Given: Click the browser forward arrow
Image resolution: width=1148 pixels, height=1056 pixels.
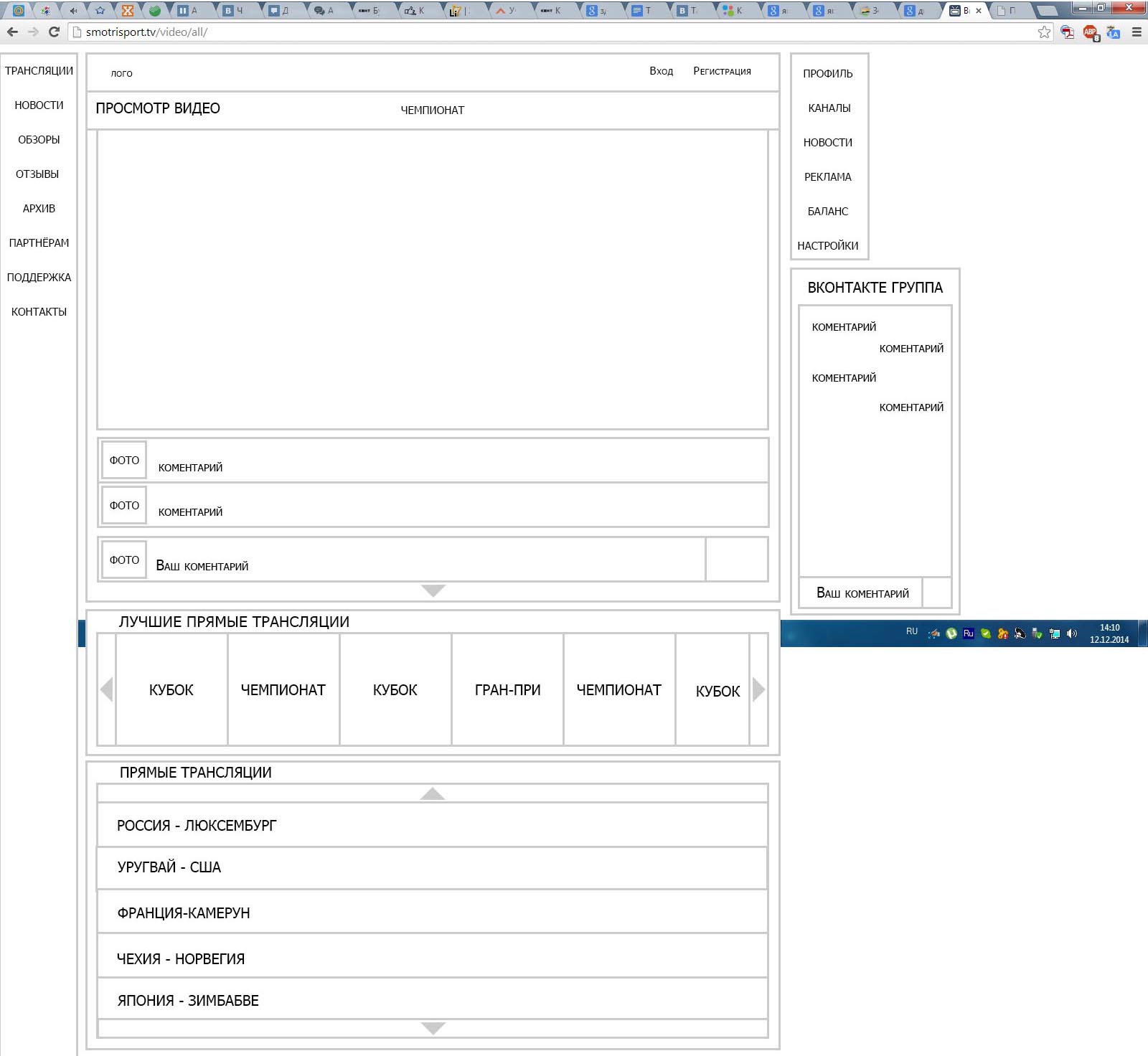Looking at the screenshot, I should 33,32.
